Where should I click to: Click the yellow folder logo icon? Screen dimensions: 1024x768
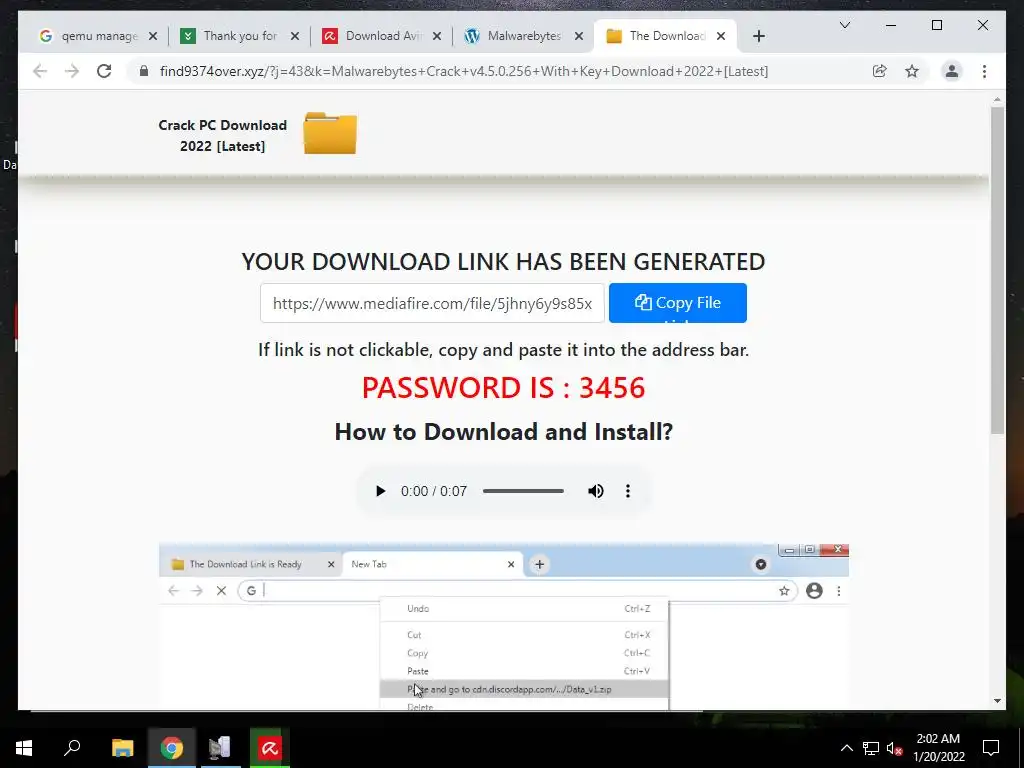(x=330, y=134)
